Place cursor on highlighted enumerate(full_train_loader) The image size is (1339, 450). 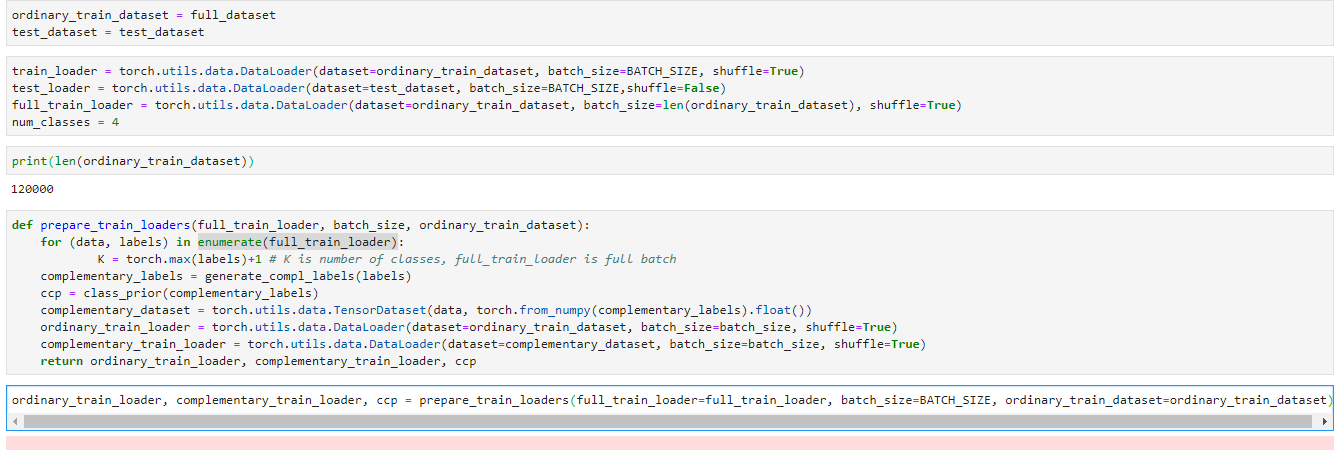coord(299,242)
